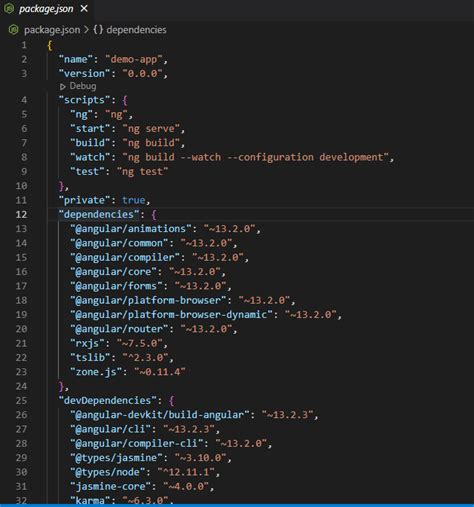Click "@angular/animations" dependency name

pos(131,229)
